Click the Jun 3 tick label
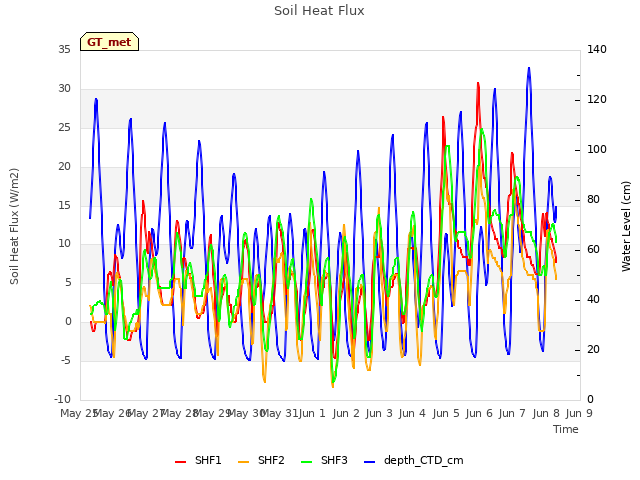The width and height of the screenshot is (640, 480). point(379,413)
